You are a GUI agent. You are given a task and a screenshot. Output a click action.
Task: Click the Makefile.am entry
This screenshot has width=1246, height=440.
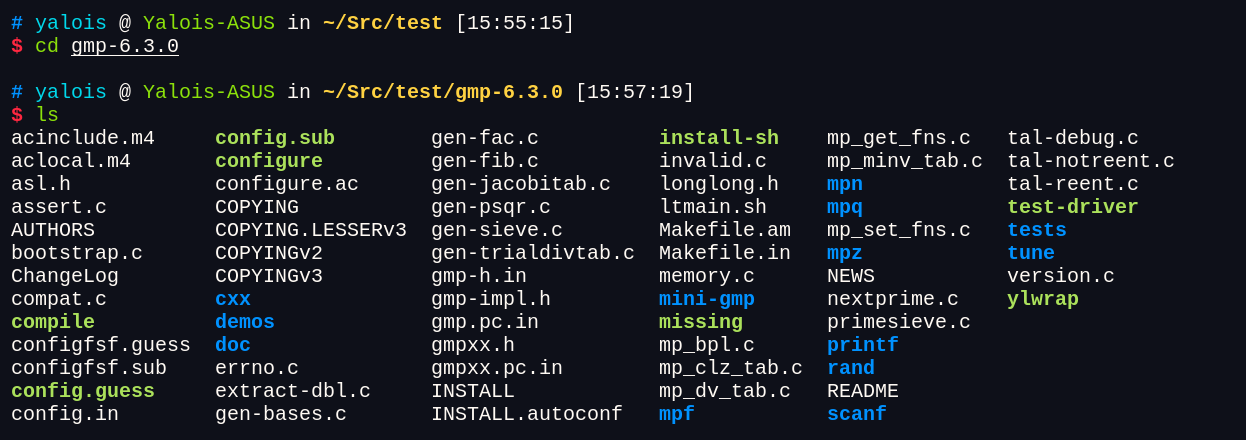click(724, 230)
